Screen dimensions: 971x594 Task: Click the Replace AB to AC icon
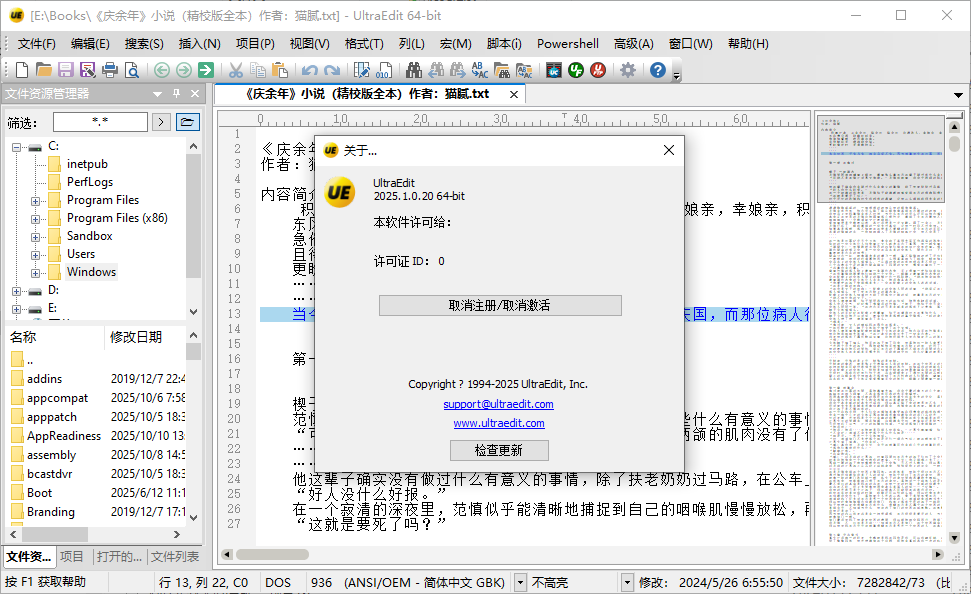[479, 71]
